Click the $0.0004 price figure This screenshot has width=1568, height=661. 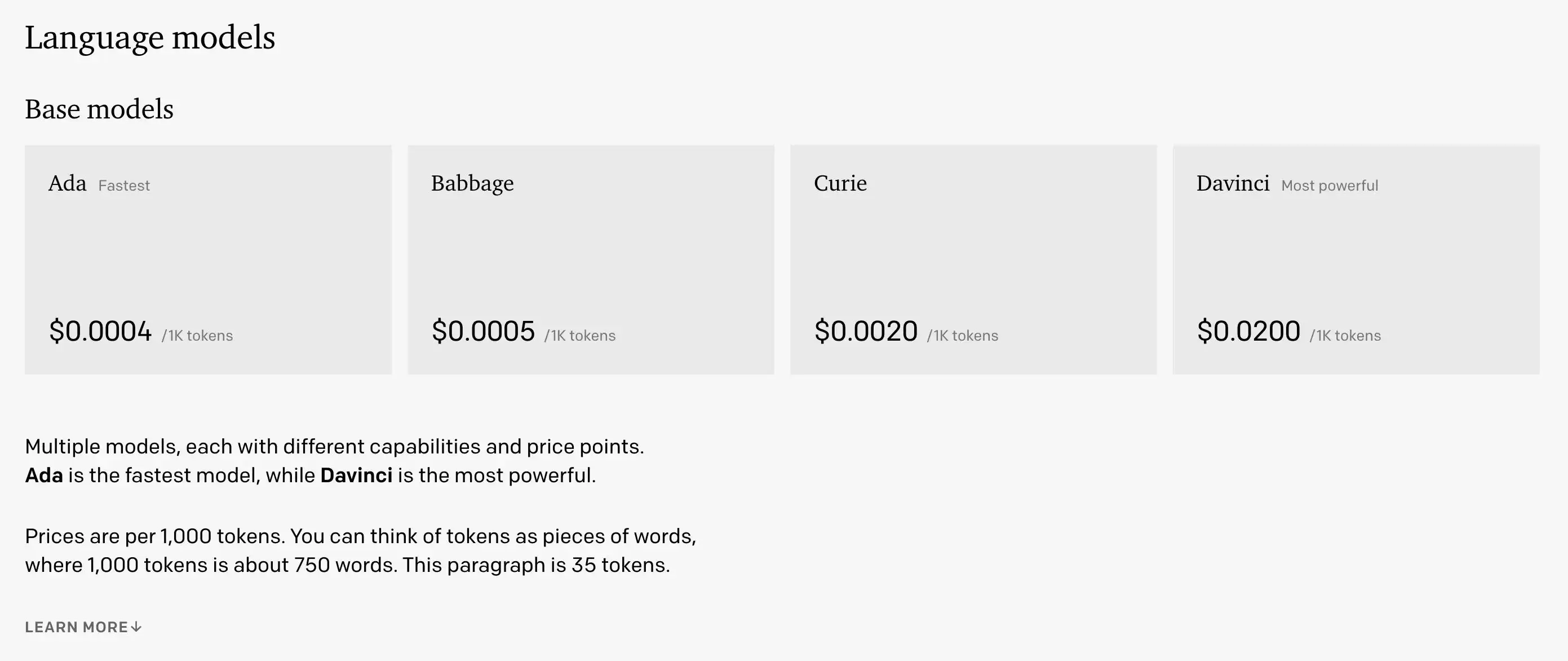[100, 332]
